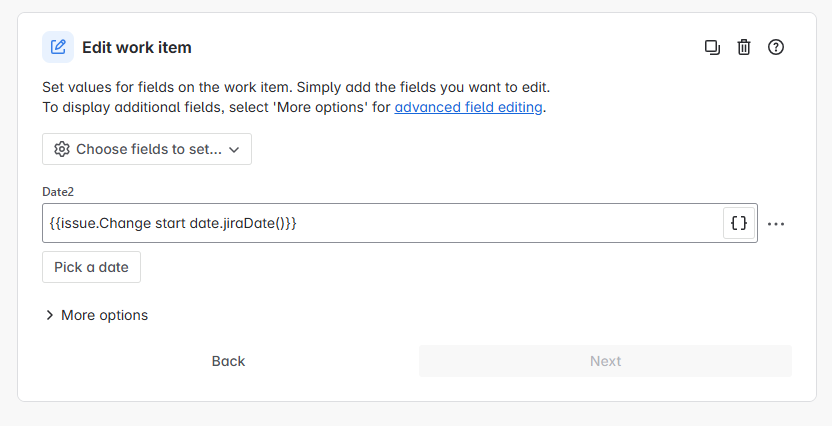Delete the action using the trash icon
Screen dimensions: 832x426
coord(744,47)
